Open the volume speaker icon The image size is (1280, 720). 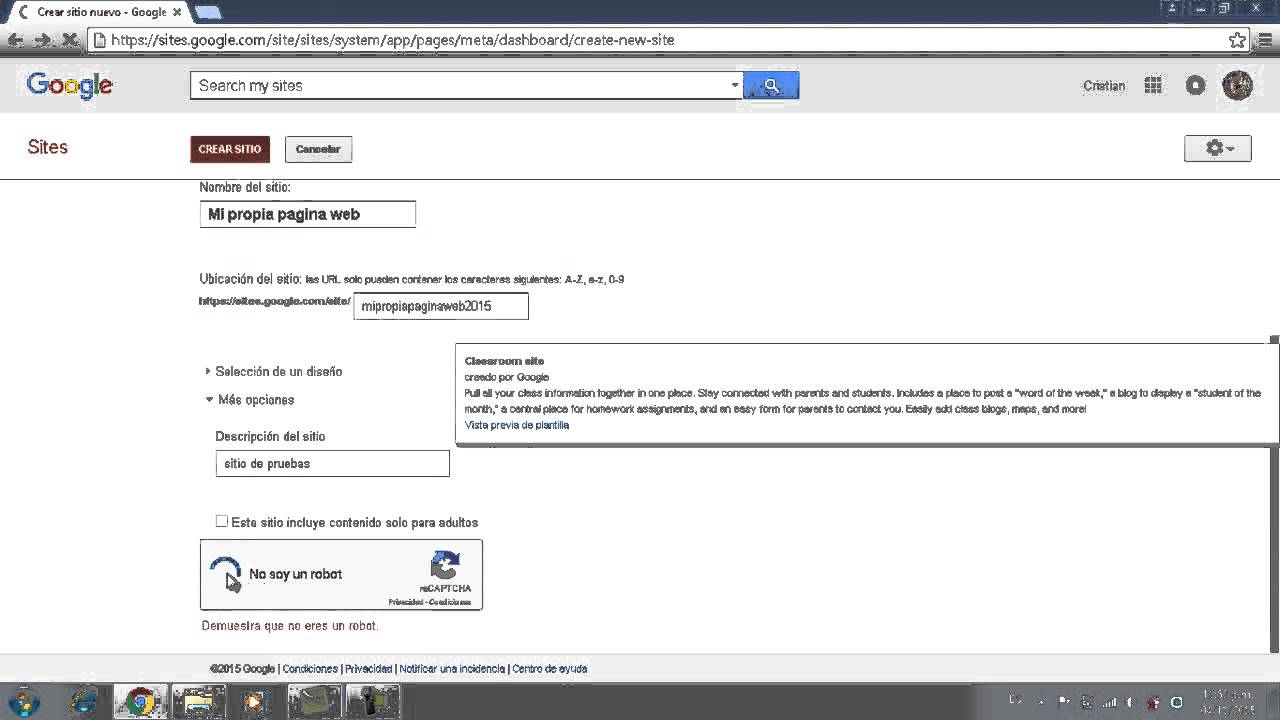point(1130,701)
